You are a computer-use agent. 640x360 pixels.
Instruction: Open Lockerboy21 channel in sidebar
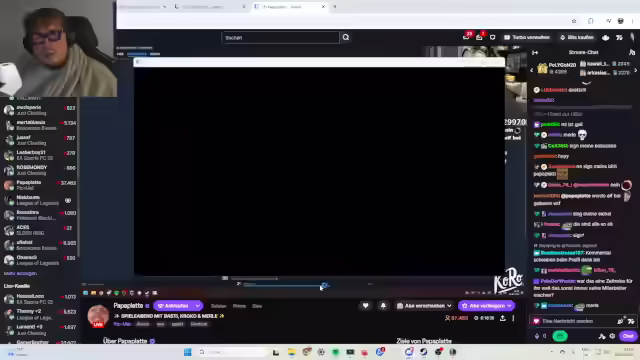[40, 155]
